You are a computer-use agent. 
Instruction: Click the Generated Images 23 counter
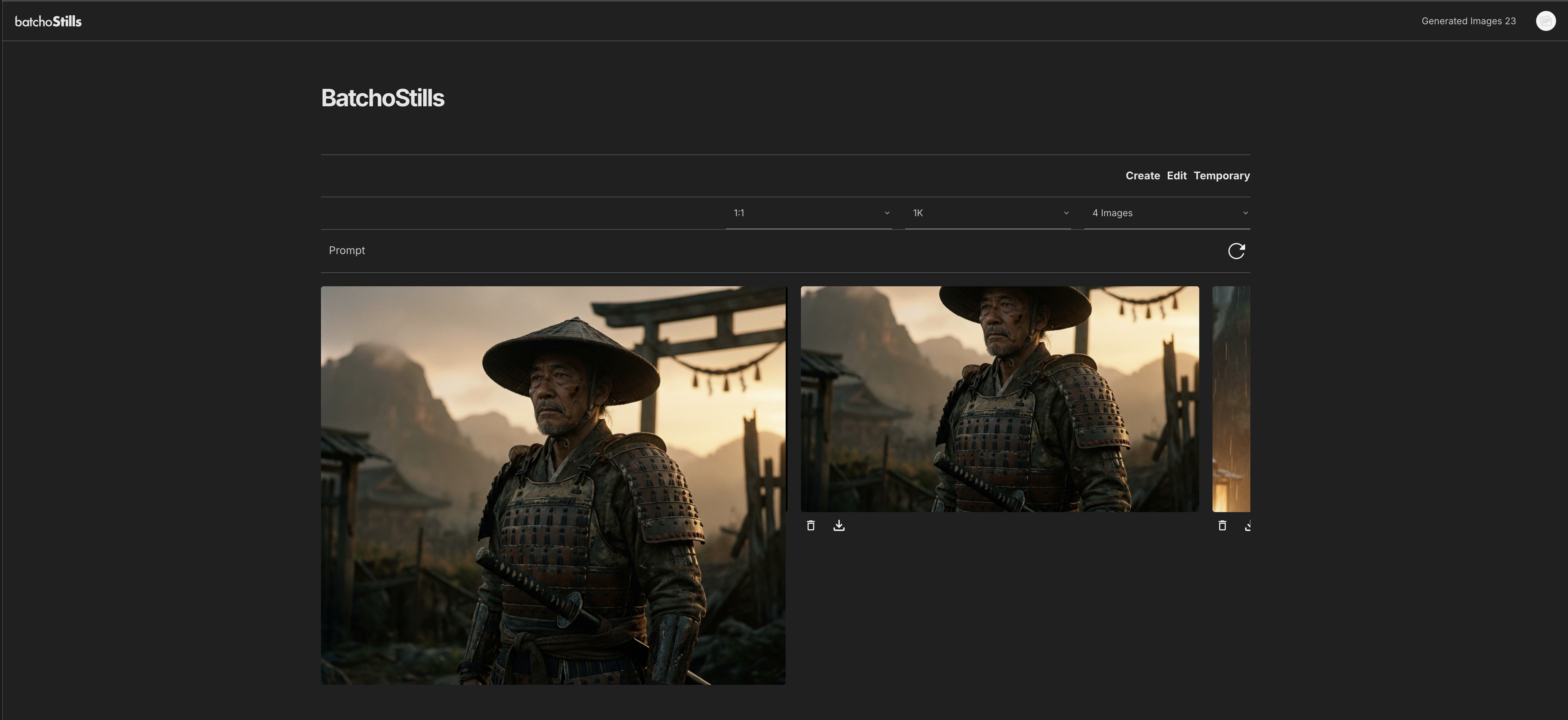tap(1468, 20)
